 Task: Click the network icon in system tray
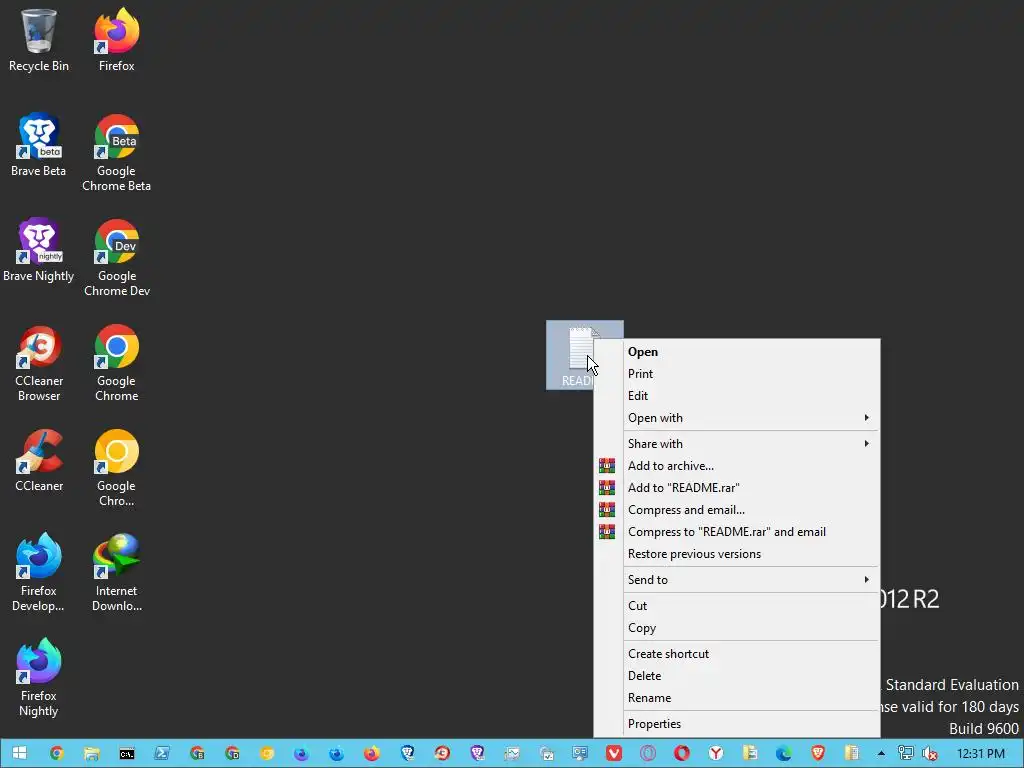[x=906, y=754]
